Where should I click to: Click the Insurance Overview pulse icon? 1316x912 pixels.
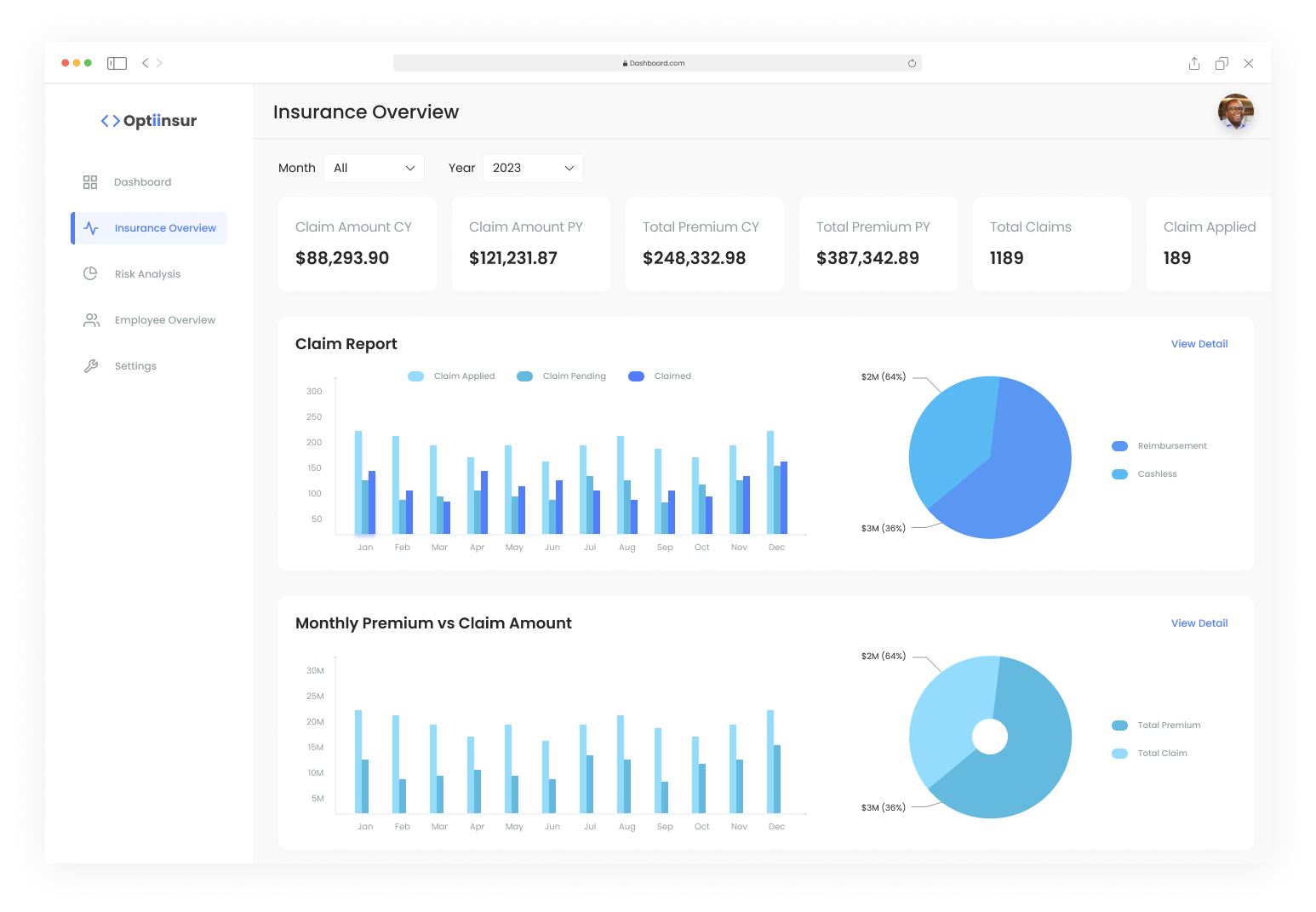click(x=91, y=228)
